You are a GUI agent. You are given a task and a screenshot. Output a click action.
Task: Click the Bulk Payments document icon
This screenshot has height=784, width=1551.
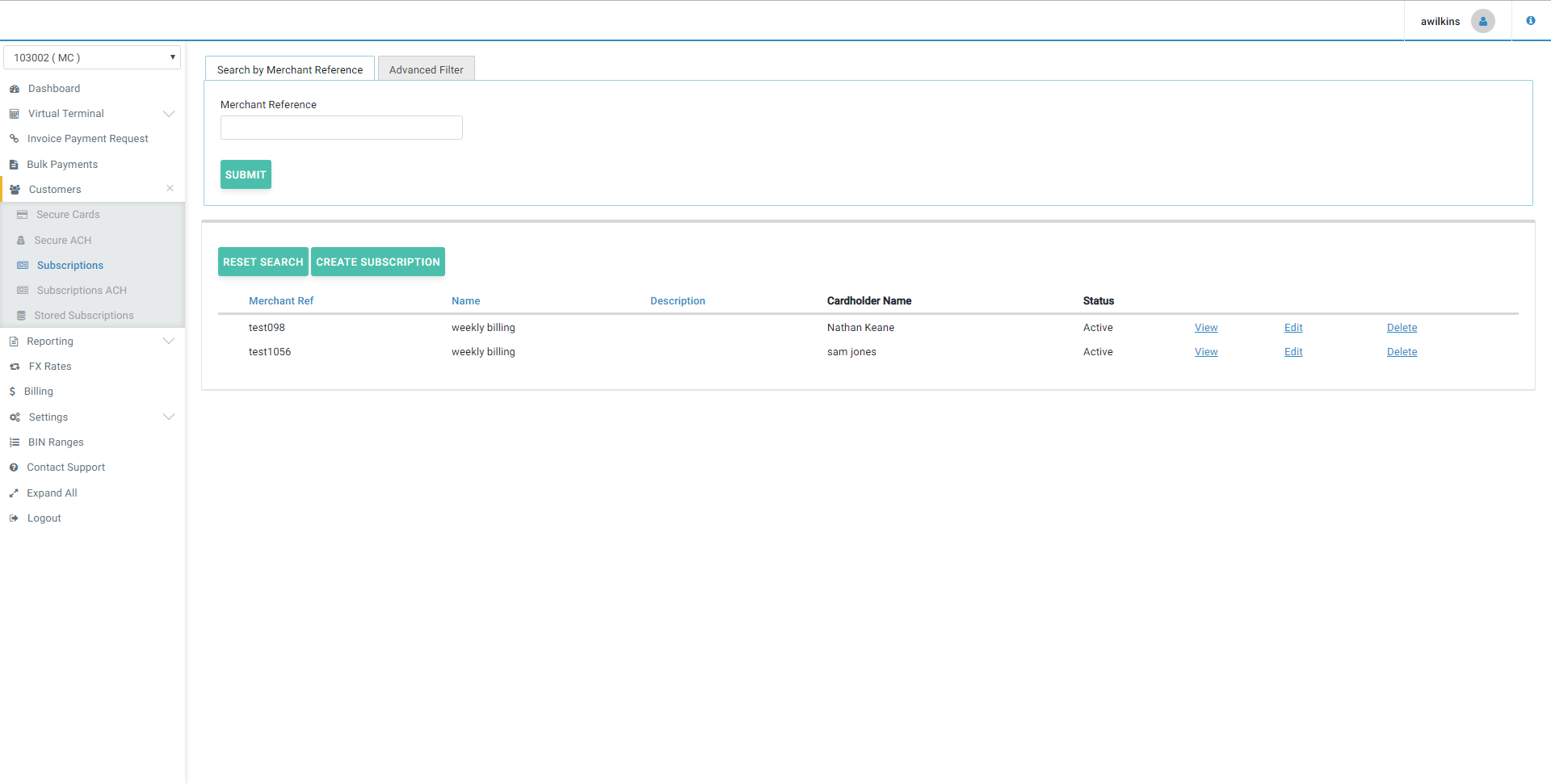pyautogui.click(x=14, y=165)
